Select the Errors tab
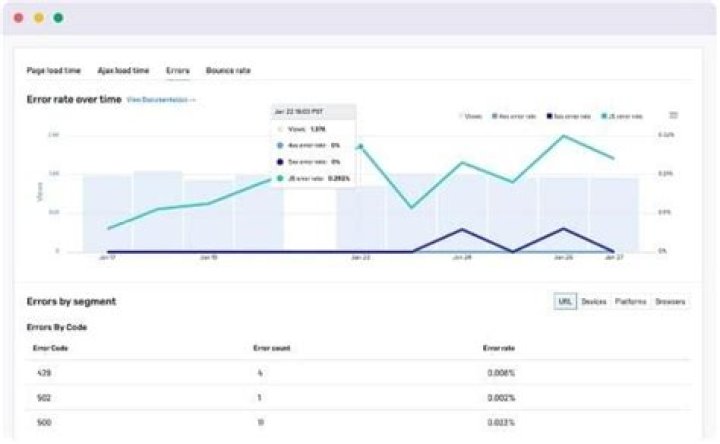720x444 pixels. point(178,71)
